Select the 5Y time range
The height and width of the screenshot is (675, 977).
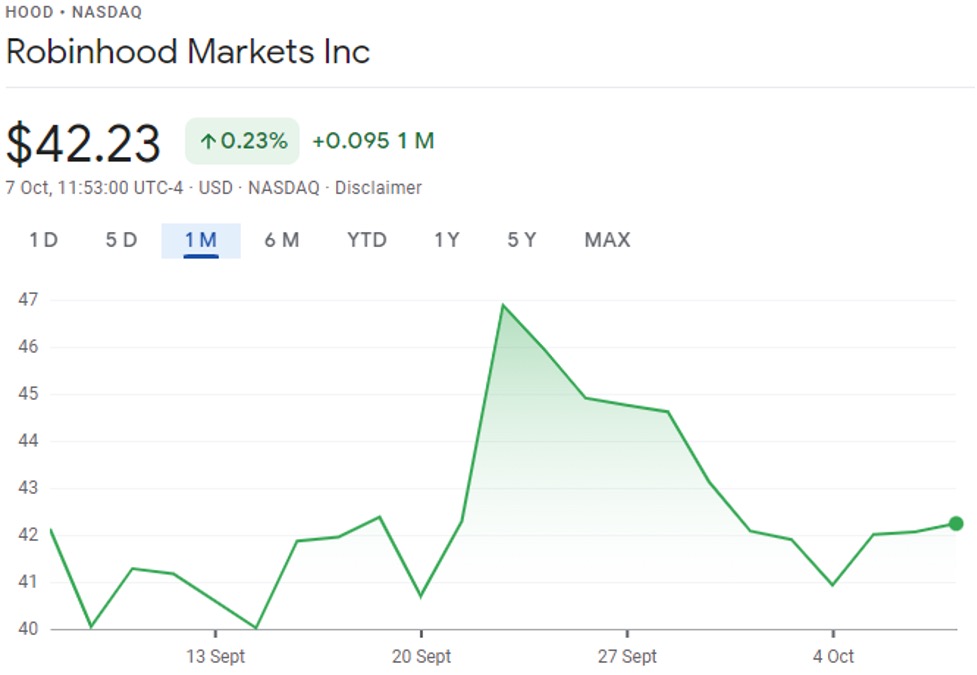click(x=522, y=240)
